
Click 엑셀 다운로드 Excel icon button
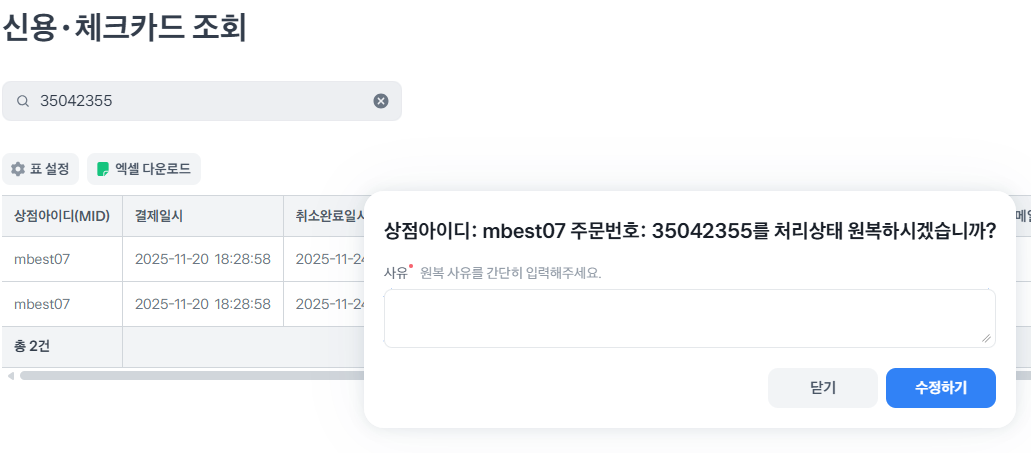144,169
